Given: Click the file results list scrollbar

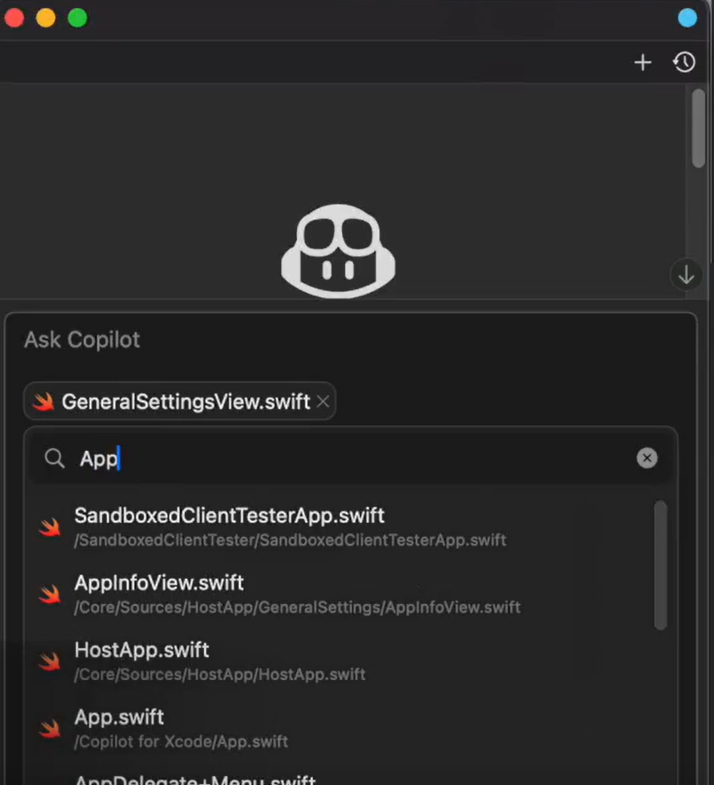Looking at the screenshot, I should [660, 565].
